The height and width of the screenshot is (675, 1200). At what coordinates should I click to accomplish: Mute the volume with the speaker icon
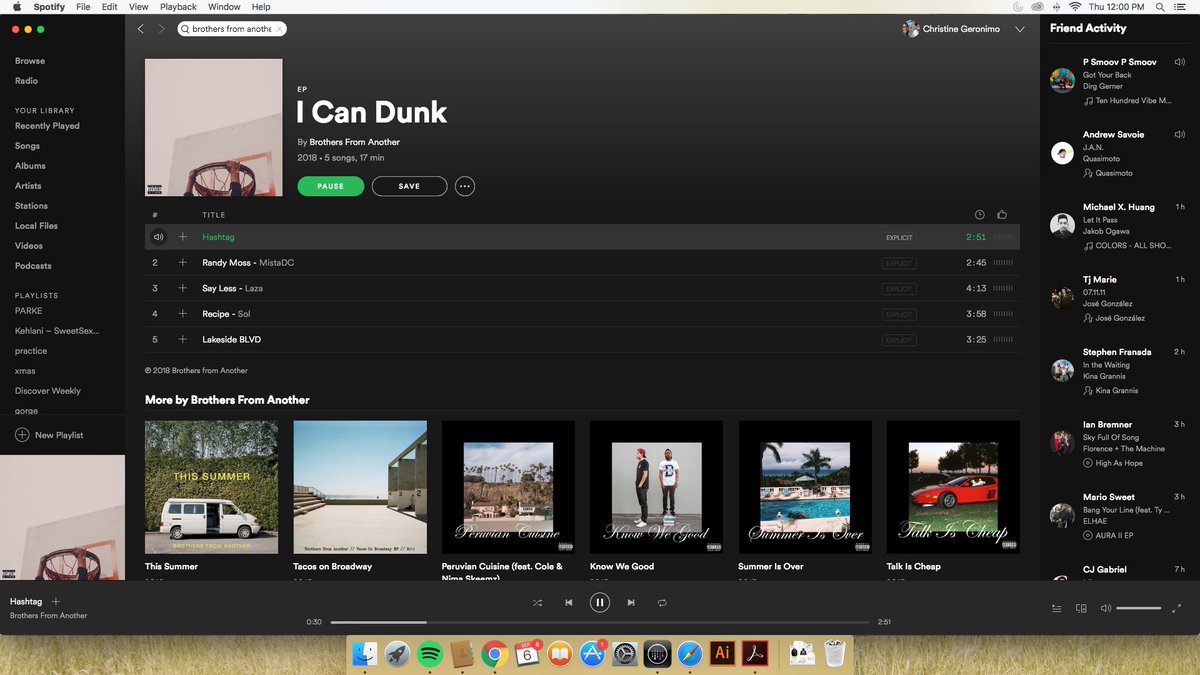tap(1105, 608)
